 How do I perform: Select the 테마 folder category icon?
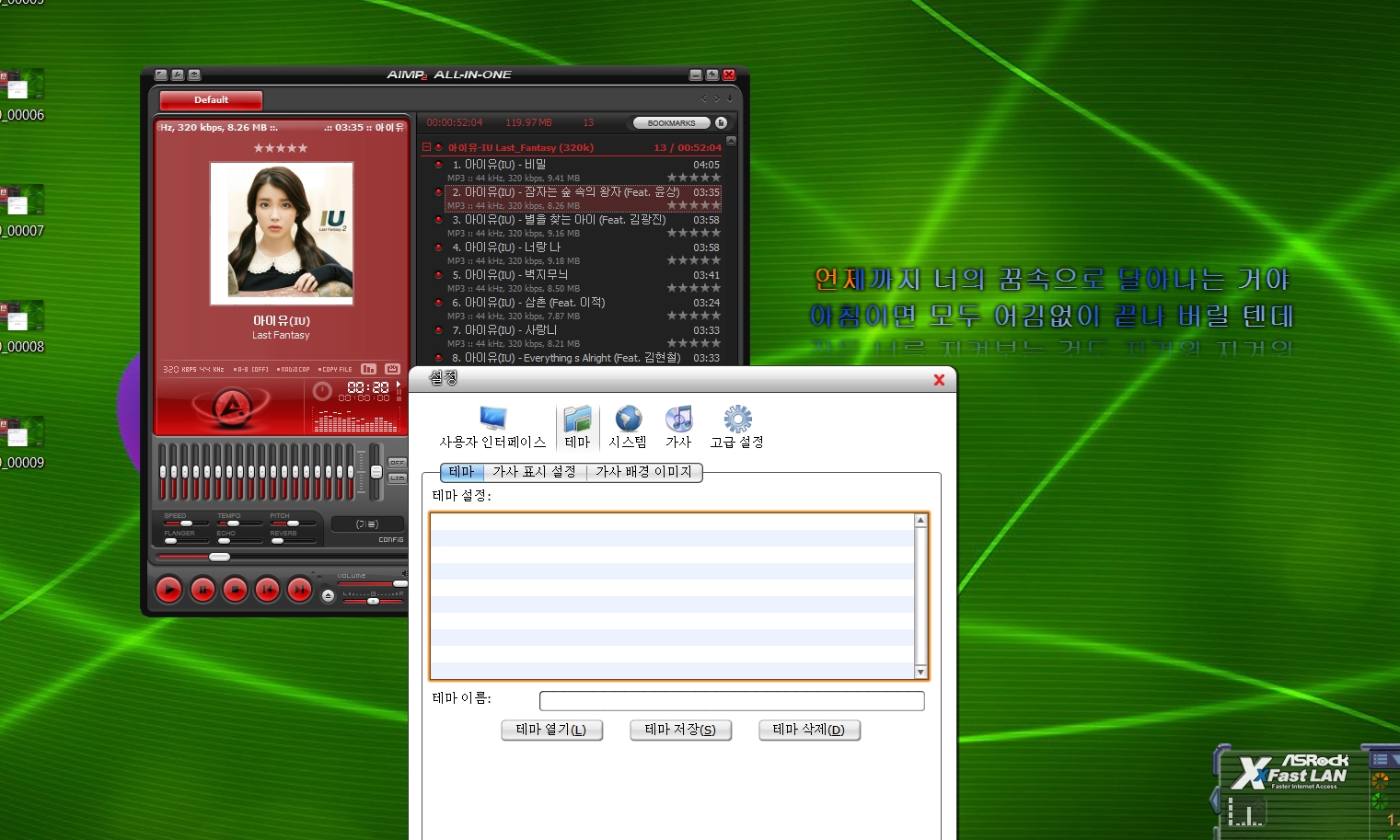tap(577, 428)
